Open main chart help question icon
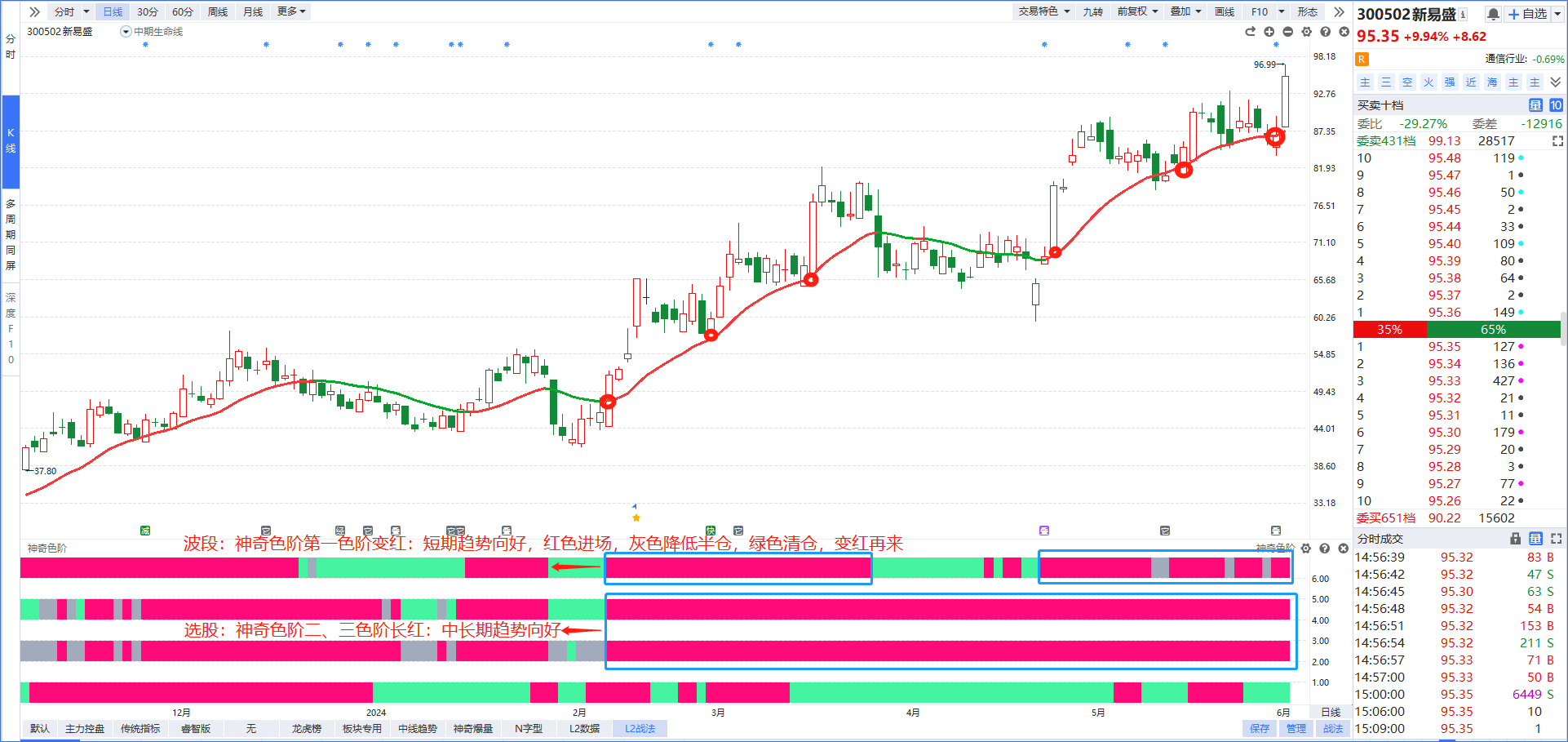1568x742 pixels. [x=1325, y=32]
